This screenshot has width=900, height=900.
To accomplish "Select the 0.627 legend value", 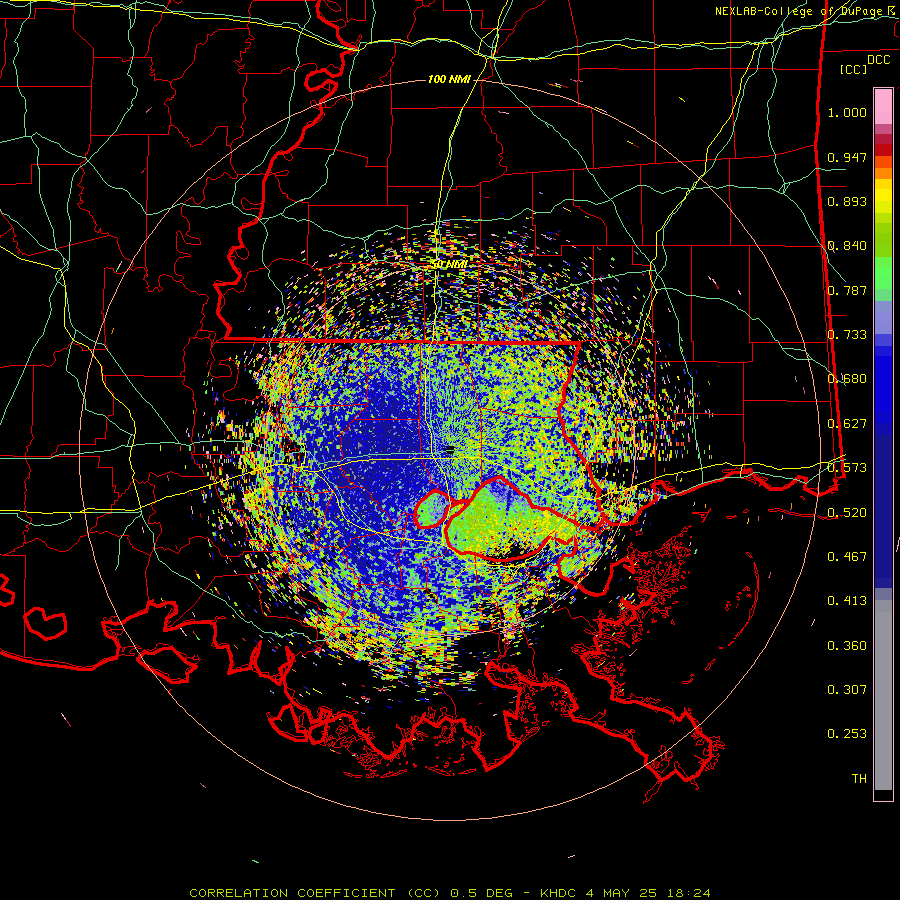I will pyautogui.click(x=847, y=424).
